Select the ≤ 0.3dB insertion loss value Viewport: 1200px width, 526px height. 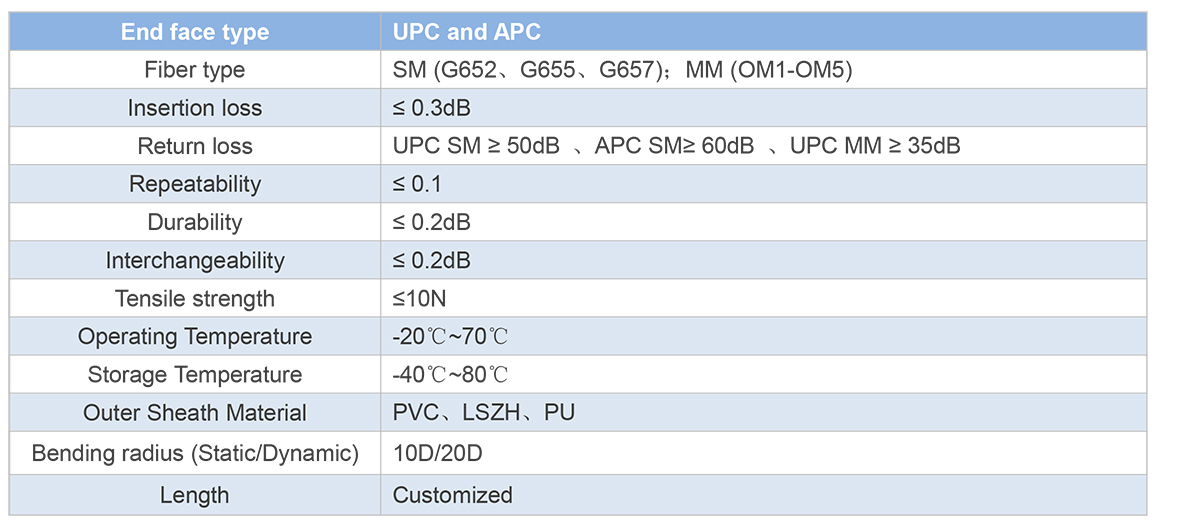coord(432,108)
